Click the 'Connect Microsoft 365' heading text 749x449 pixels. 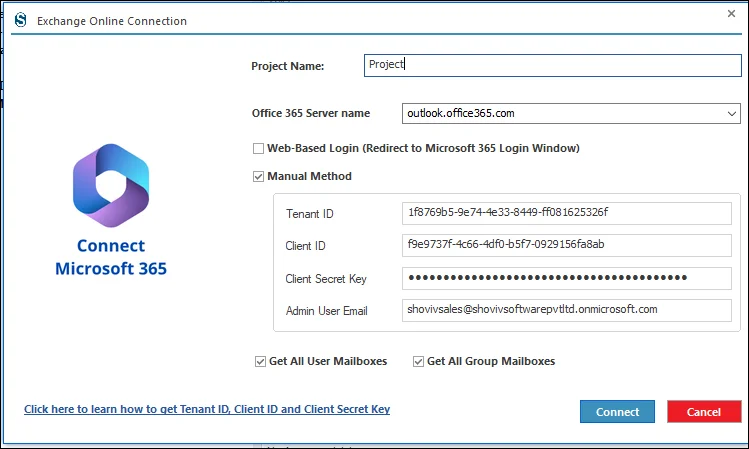[x=111, y=257]
